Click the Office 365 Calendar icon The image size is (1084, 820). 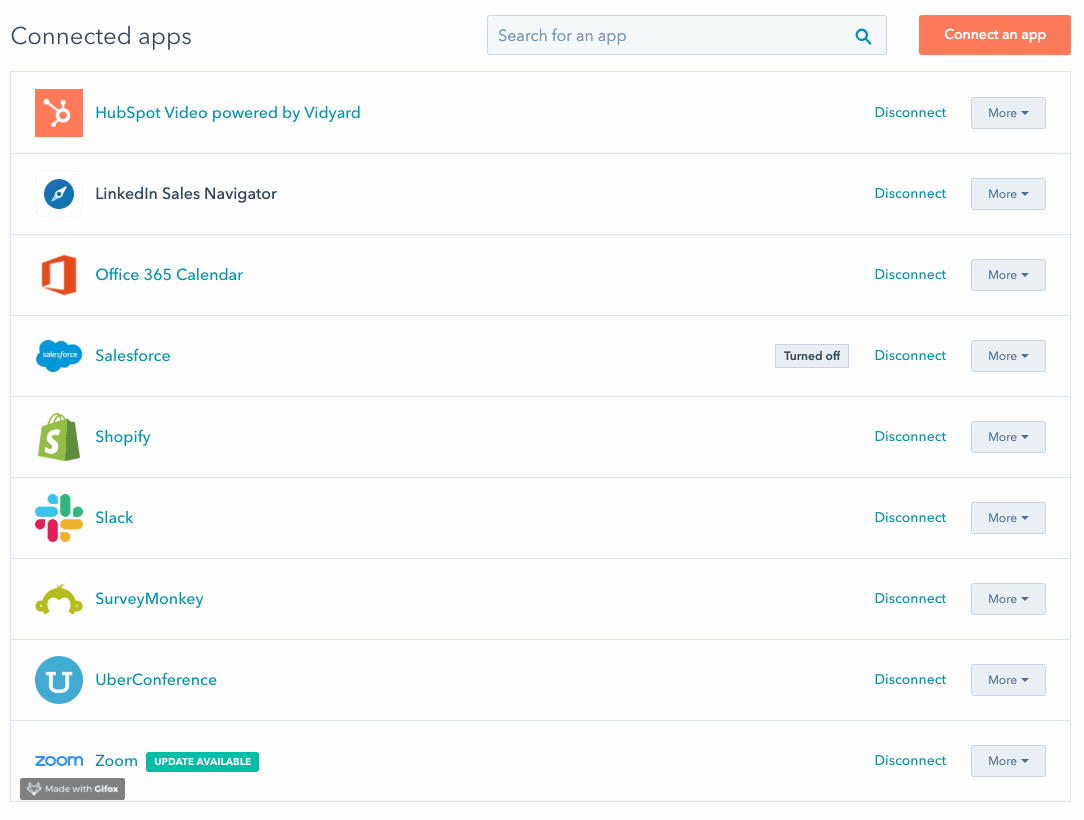tap(59, 275)
